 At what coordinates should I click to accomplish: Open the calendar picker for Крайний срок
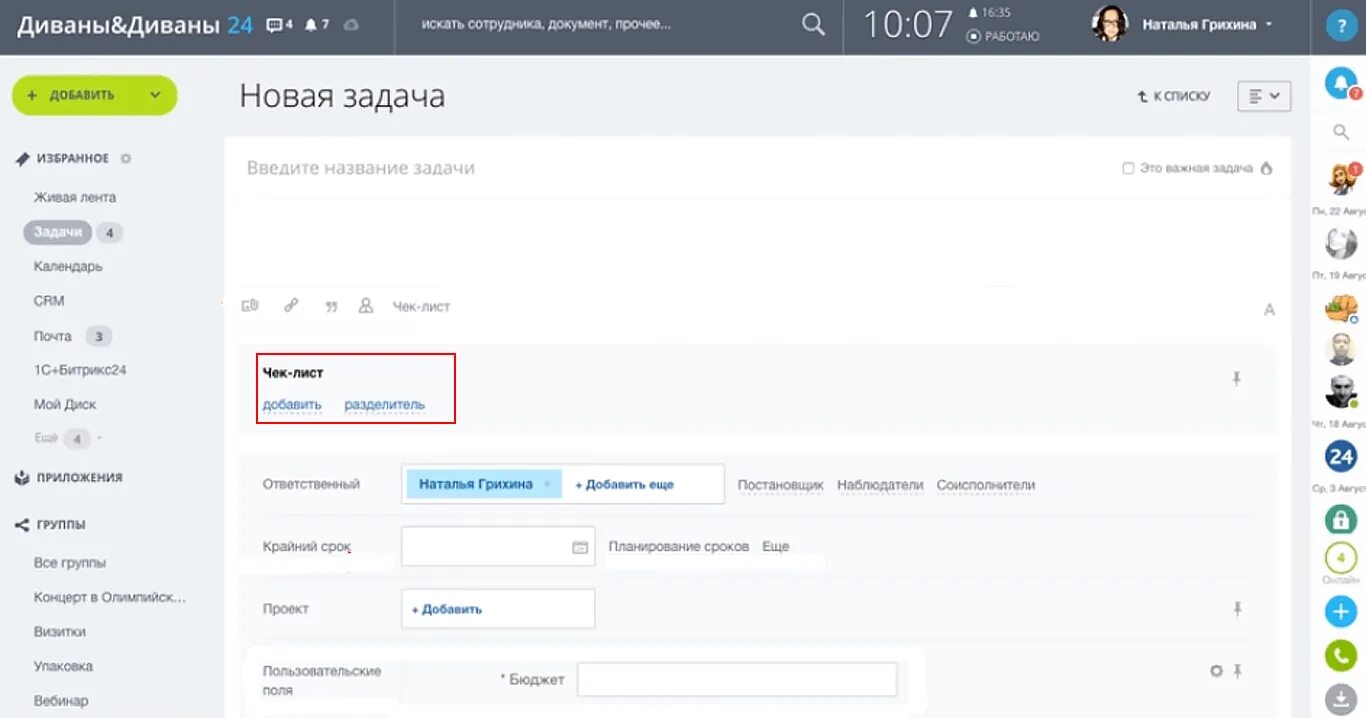click(x=578, y=546)
